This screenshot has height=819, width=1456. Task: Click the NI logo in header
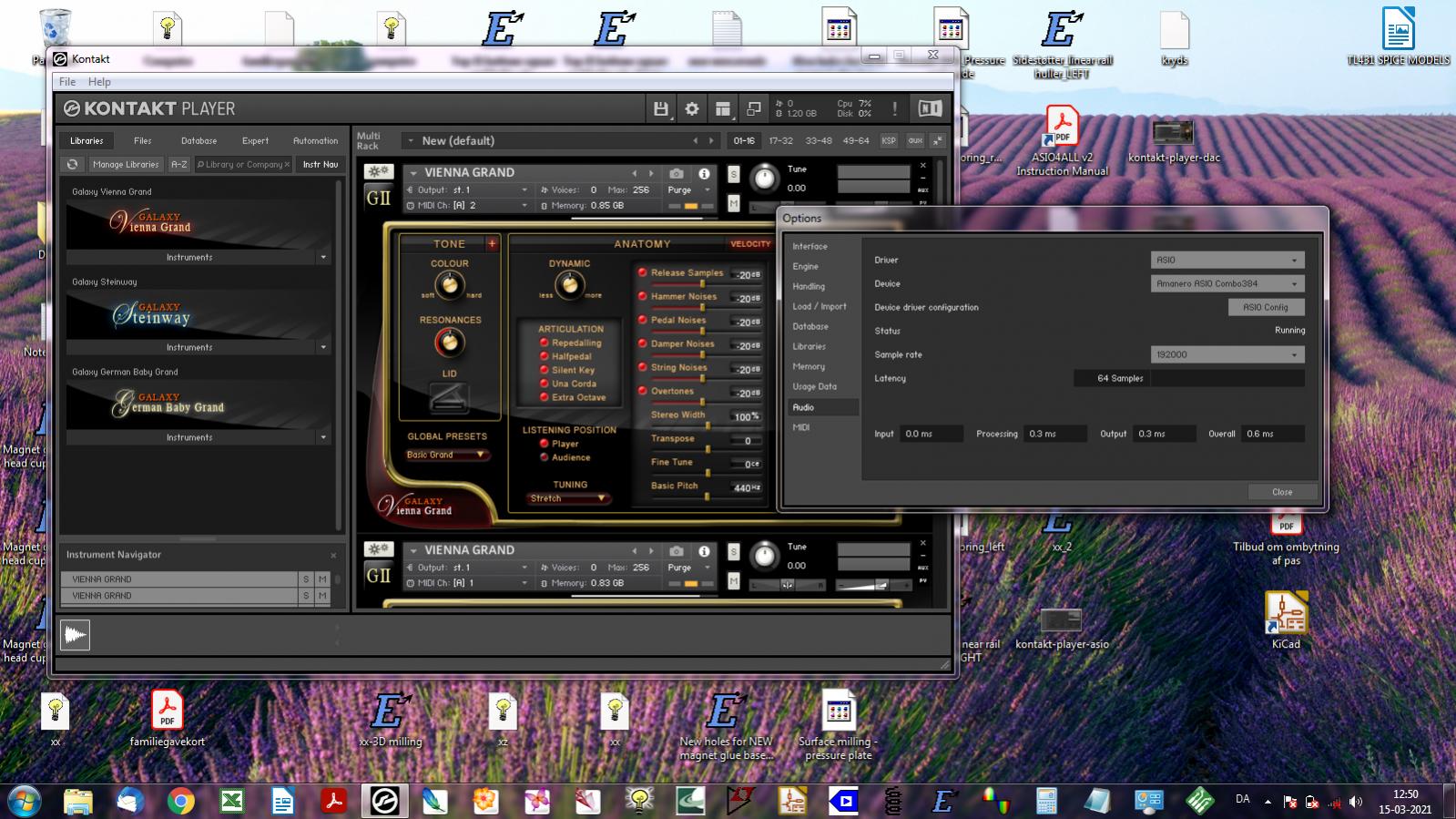(x=930, y=108)
